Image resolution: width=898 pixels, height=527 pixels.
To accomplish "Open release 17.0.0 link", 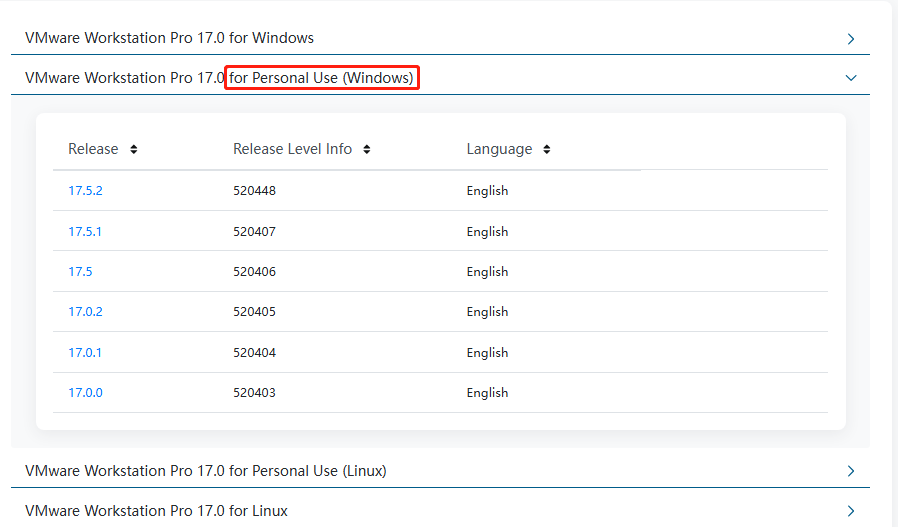I will (85, 393).
